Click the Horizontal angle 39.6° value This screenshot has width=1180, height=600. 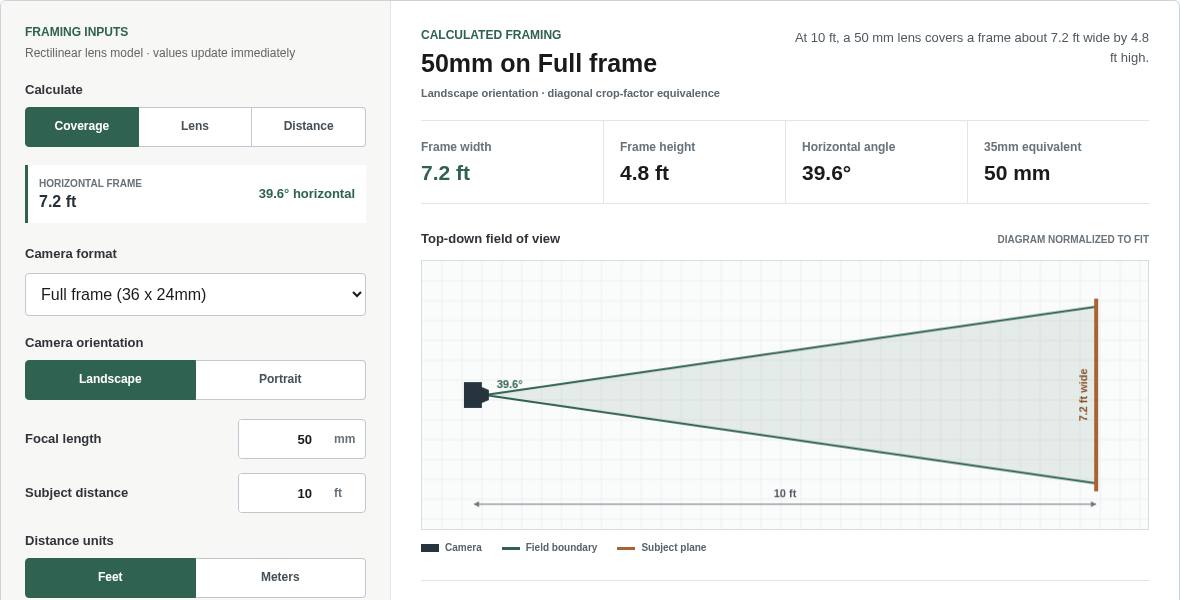click(x=826, y=173)
